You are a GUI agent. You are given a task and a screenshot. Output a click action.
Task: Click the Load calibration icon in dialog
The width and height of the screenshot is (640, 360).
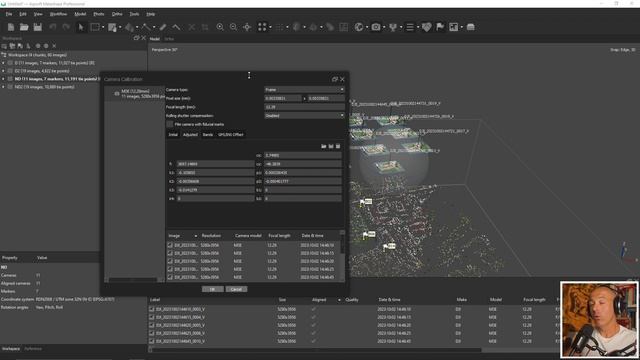click(324, 146)
